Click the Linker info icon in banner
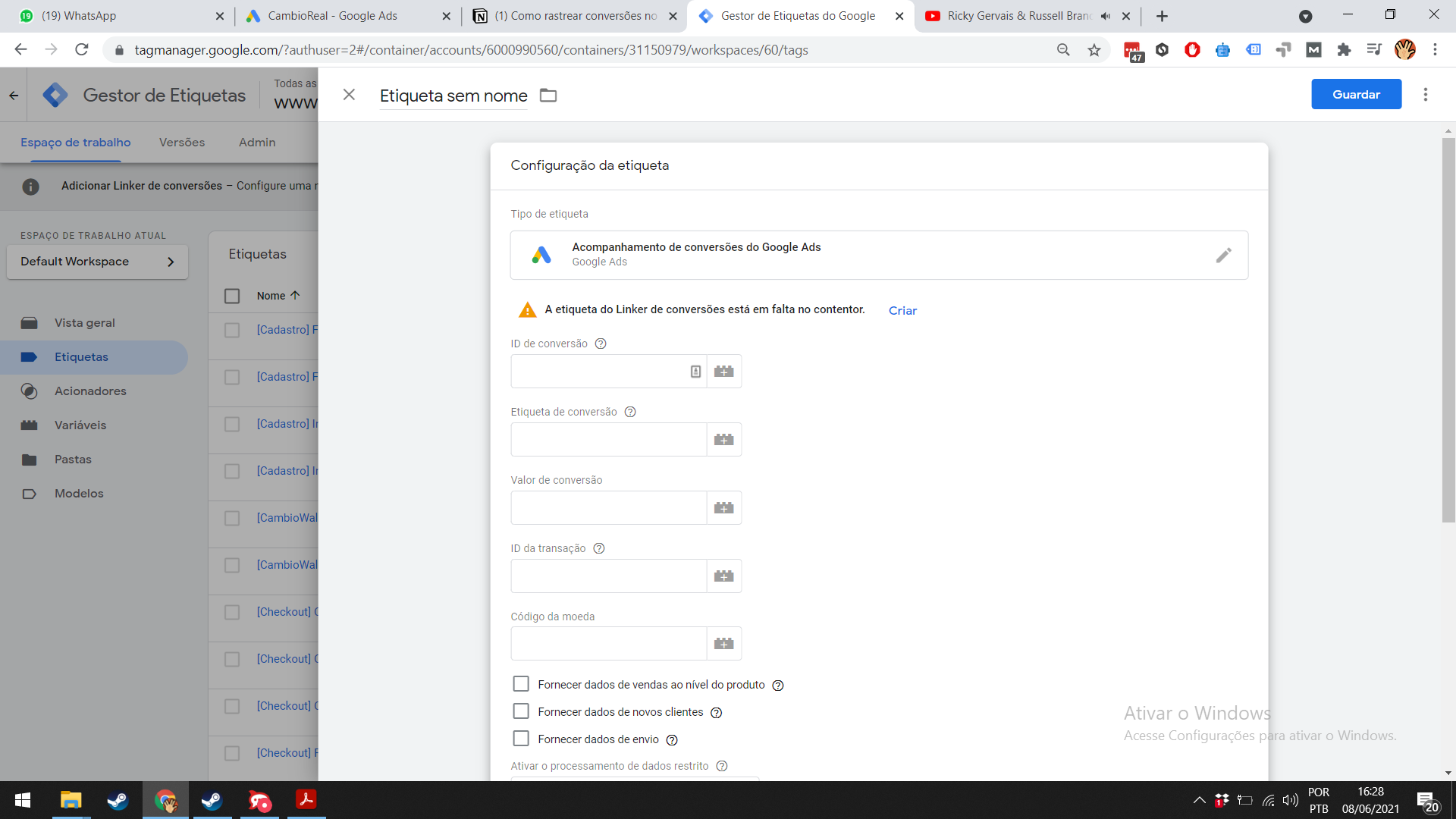The width and height of the screenshot is (1456, 819). click(30, 187)
